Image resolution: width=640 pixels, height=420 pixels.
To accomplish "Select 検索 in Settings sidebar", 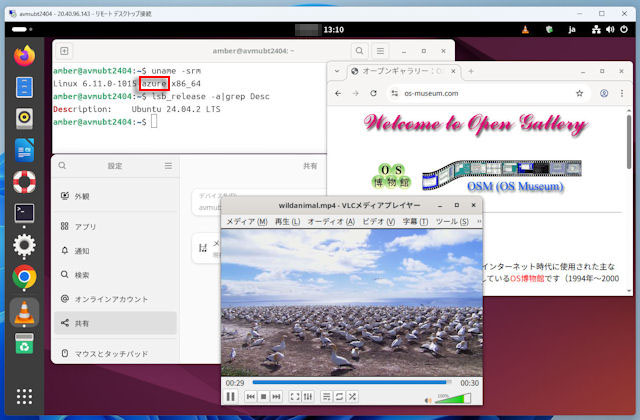I will click(x=115, y=275).
